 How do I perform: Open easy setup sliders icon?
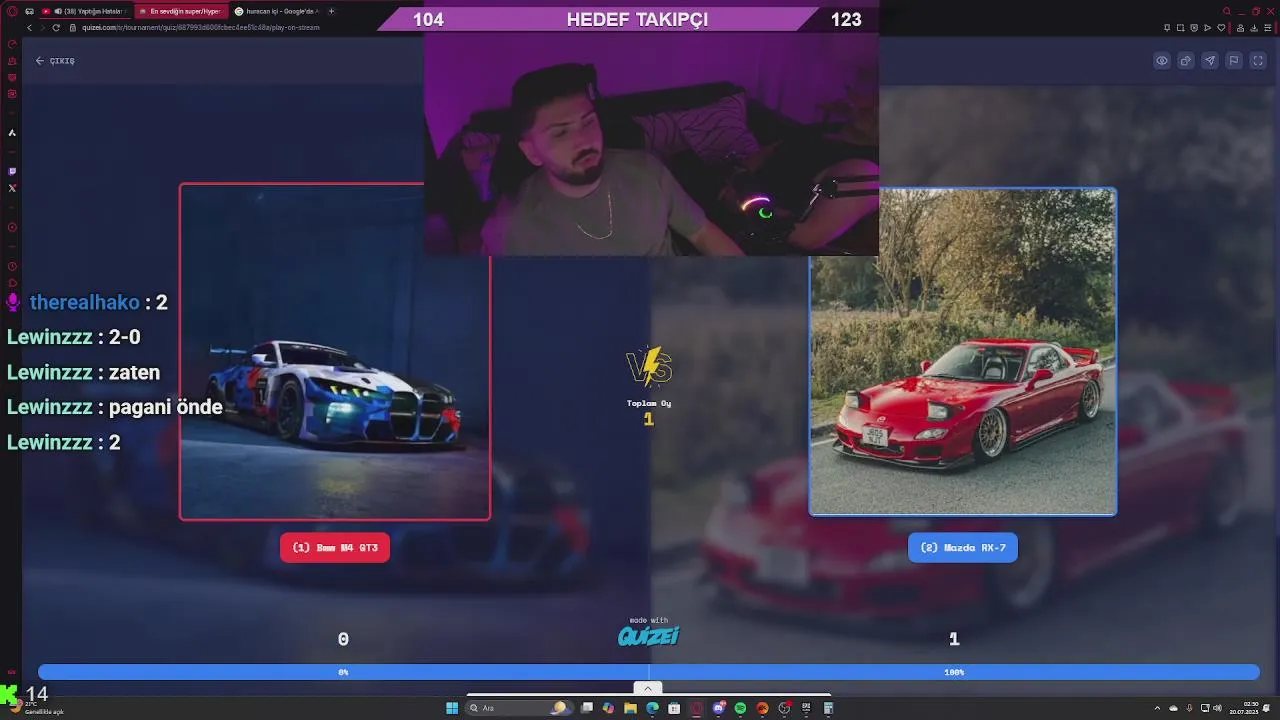tap(1267, 28)
